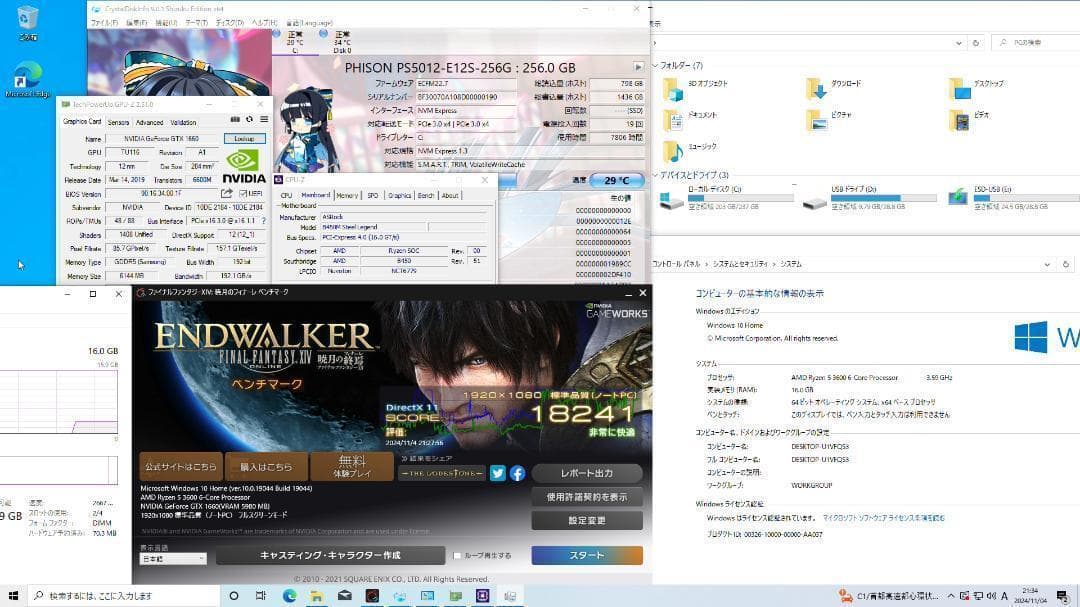Toggle the UEFI checkbox in GPU-Z
This screenshot has height=607, width=1080.
pos(243,194)
